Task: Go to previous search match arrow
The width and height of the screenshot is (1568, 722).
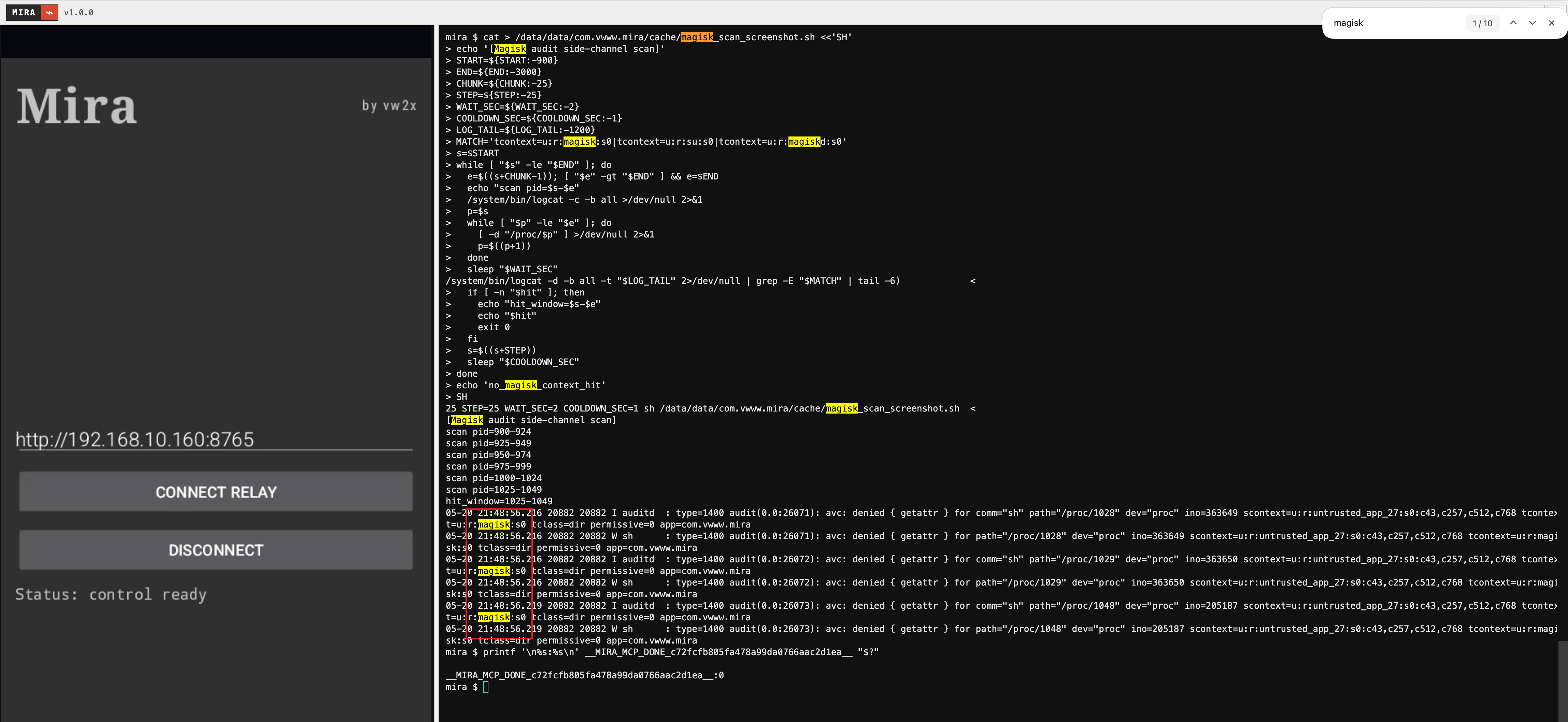Action: (1513, 23)
